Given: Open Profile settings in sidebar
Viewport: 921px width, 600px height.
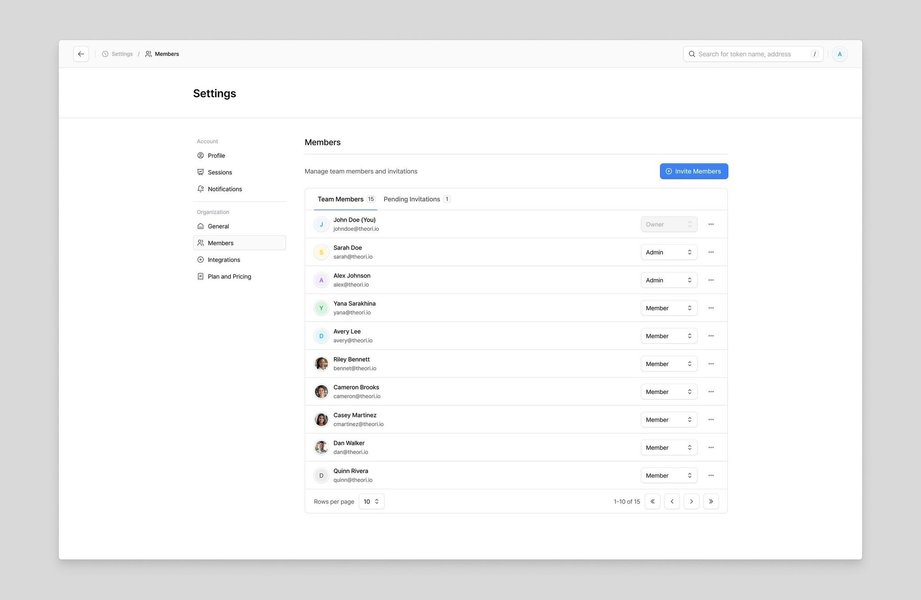Looking at the screenshot, I should [x=240, y=156].
